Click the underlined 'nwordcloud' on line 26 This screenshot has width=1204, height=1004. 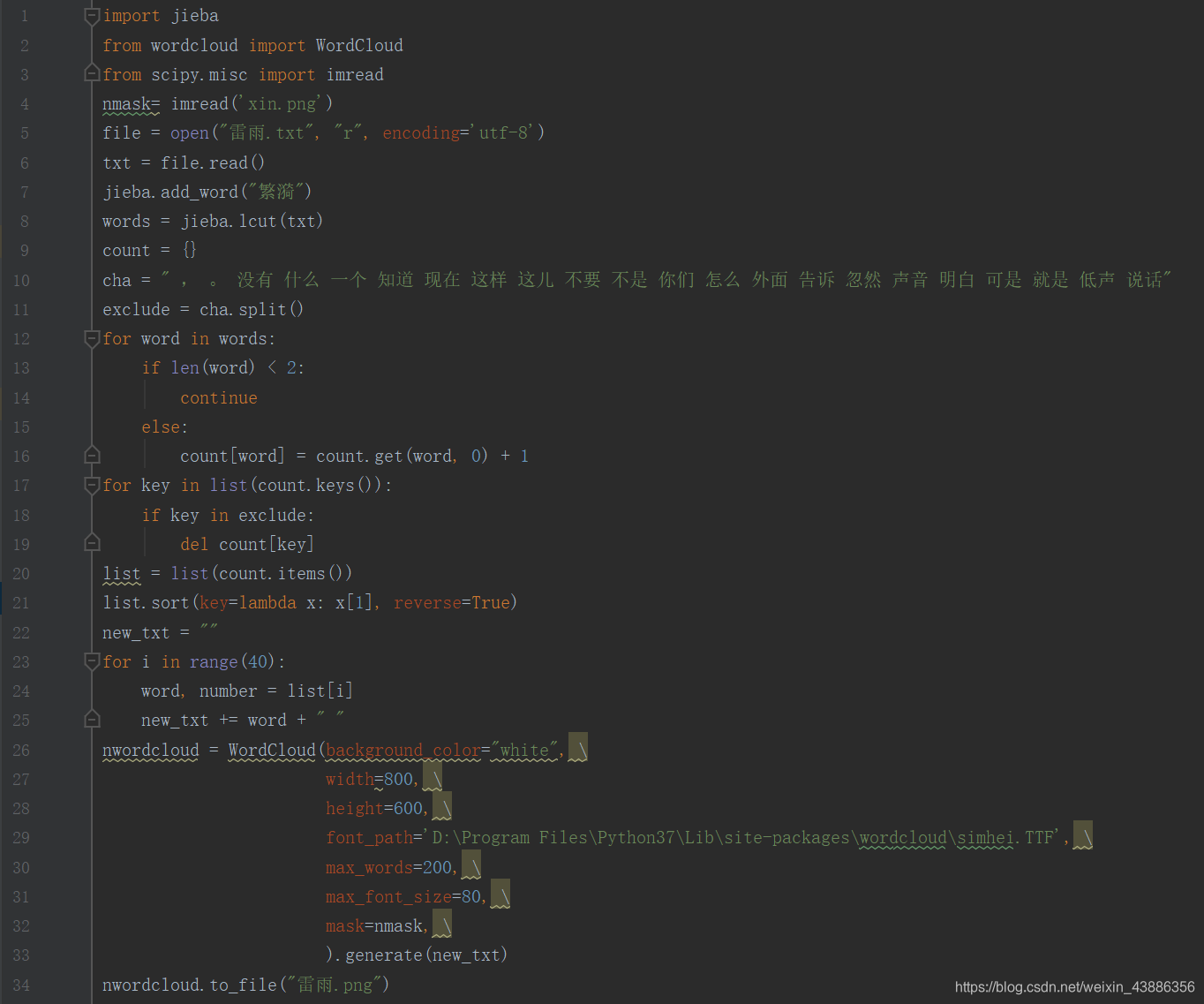click(x=151, y=751)
